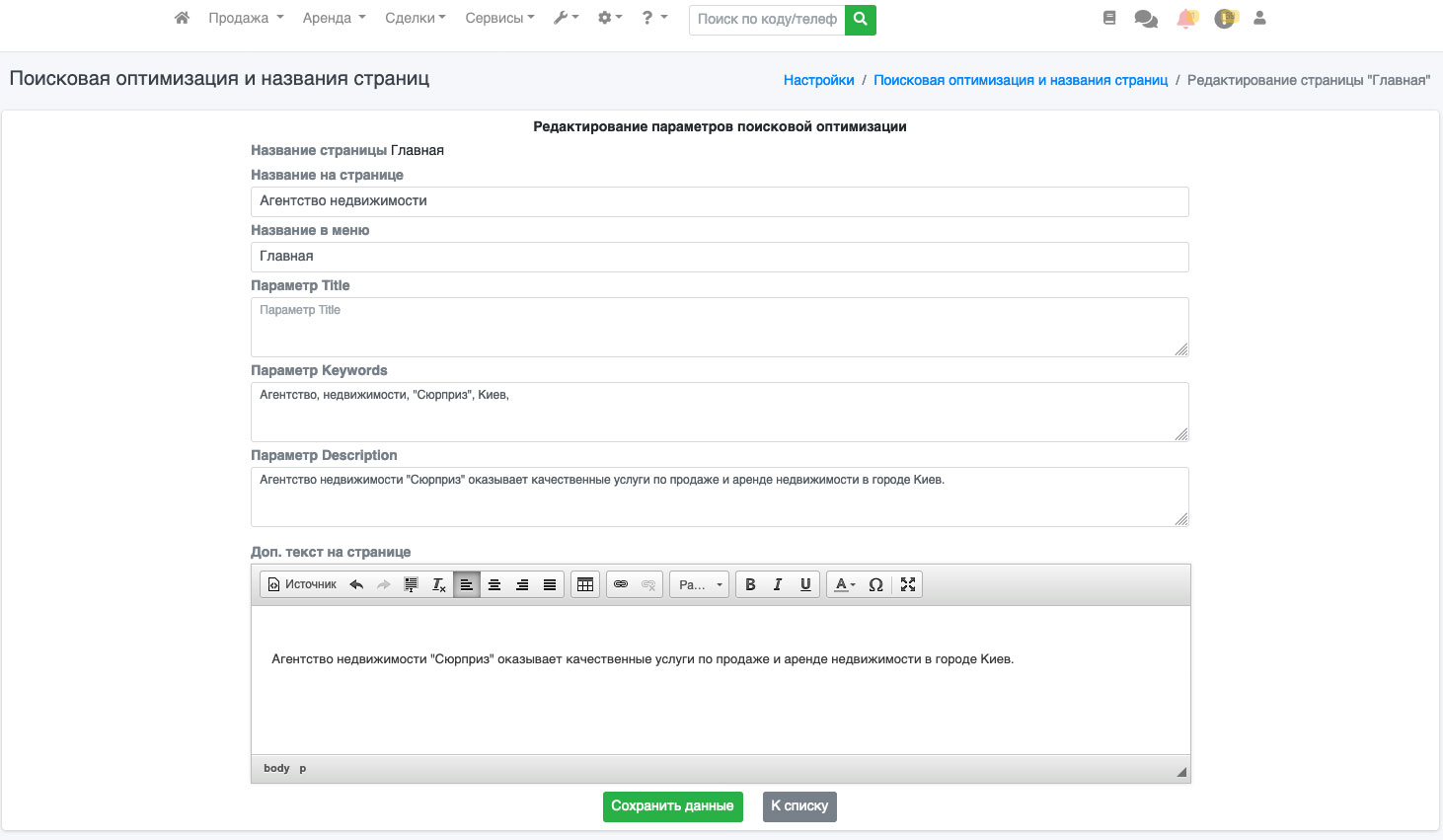Click the Сохранить данные button

point(672,806)
